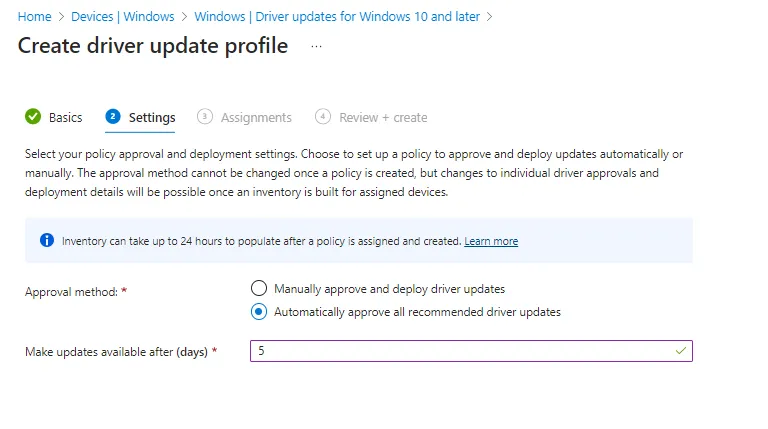Image resolution: width=768 pixels, height=429 pixels.
Task: Click the Make updates available after days field
Action: [x=460, y=351]
